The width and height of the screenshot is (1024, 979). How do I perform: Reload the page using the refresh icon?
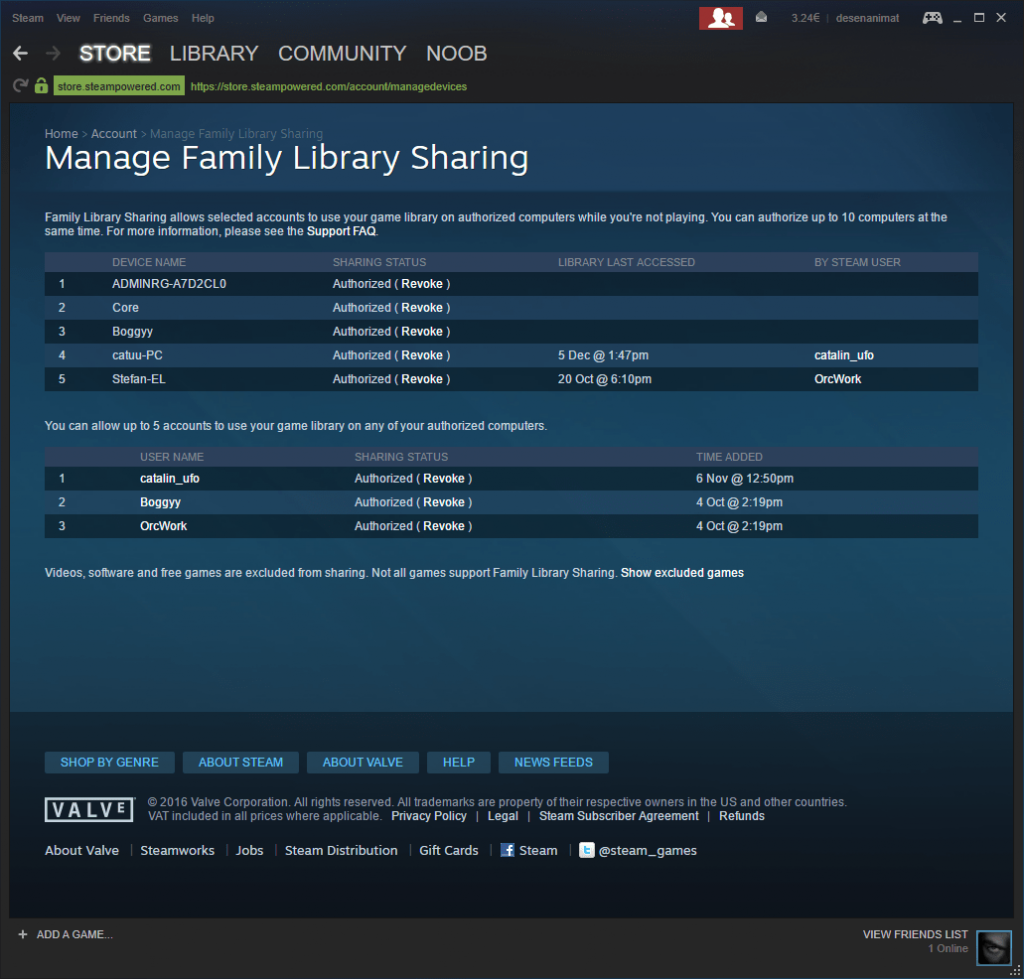tap(19, 86)
